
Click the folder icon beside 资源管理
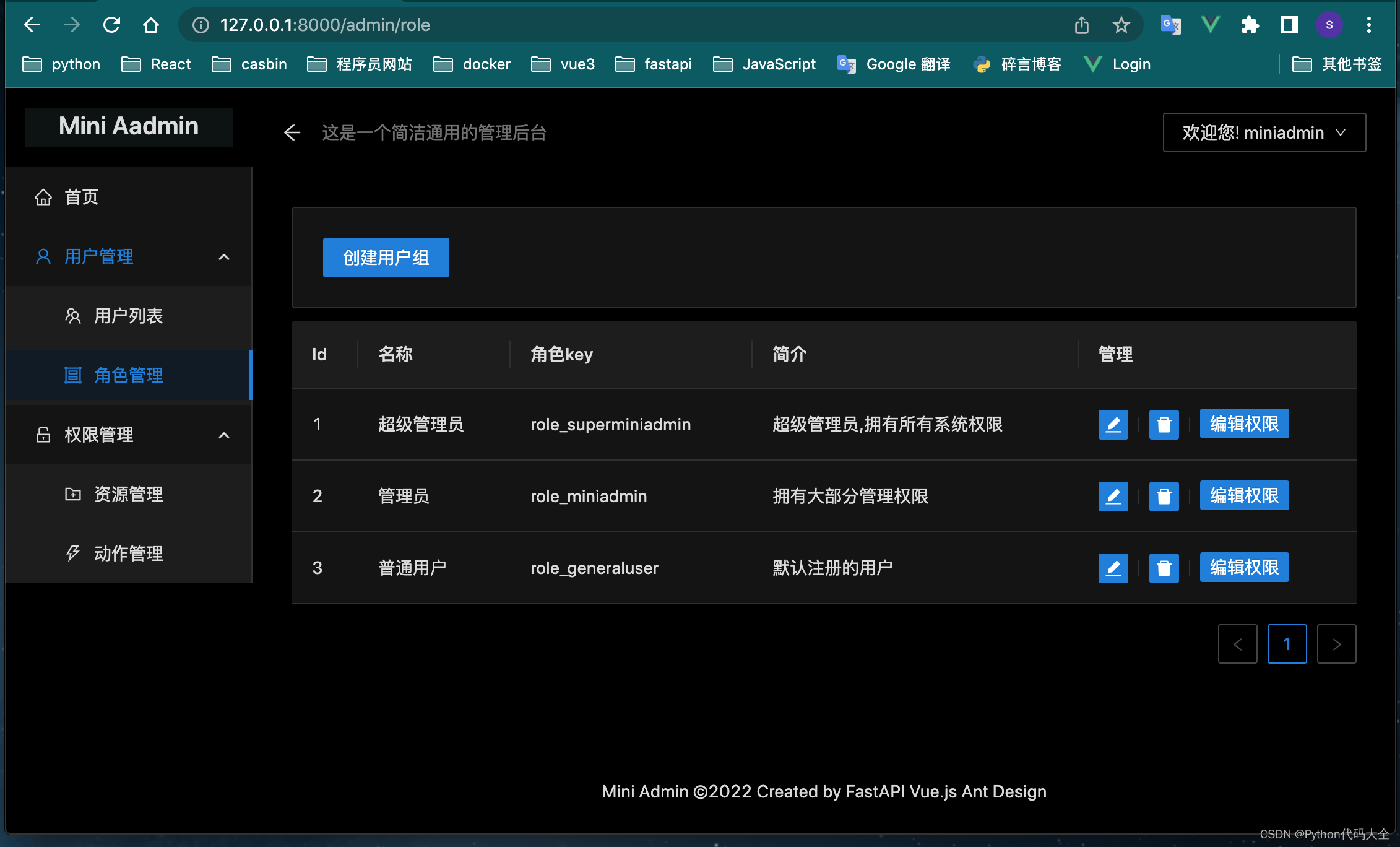pos(72,493)
